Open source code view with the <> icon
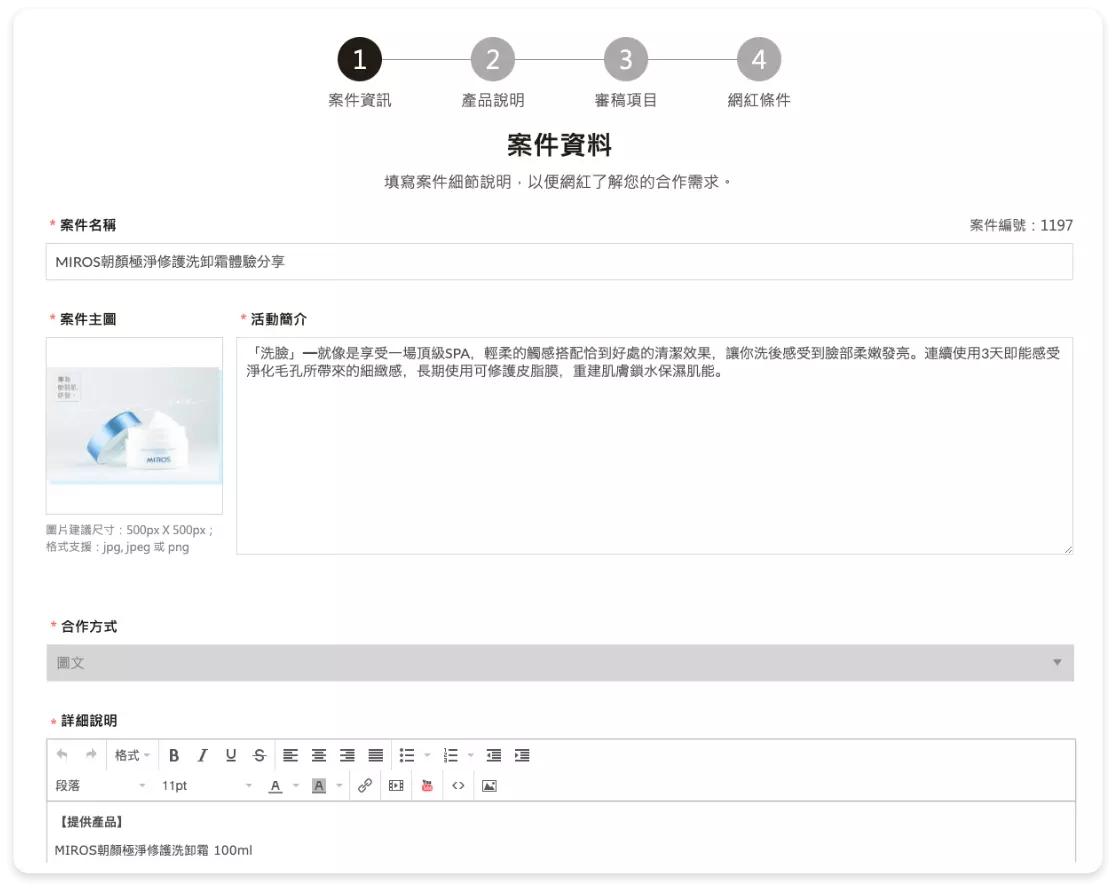The image size is (1116, 892). pos(458,784)
